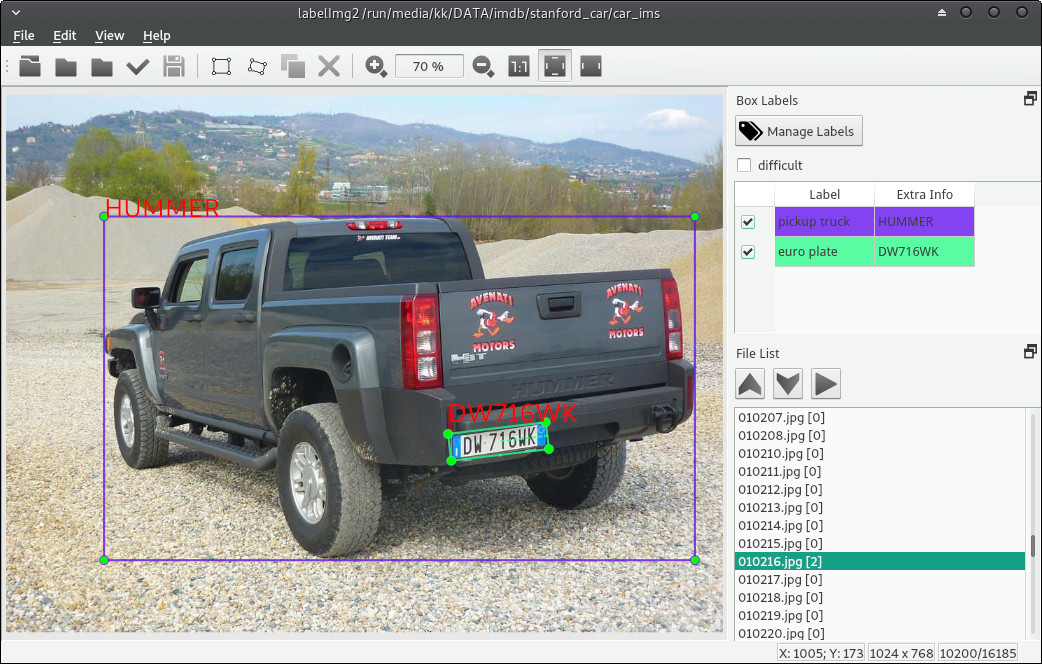The height and width of the screenshot is (664, 1042).
Task: Click the 10200/16185 status bar counter
Action: (978, 653)
